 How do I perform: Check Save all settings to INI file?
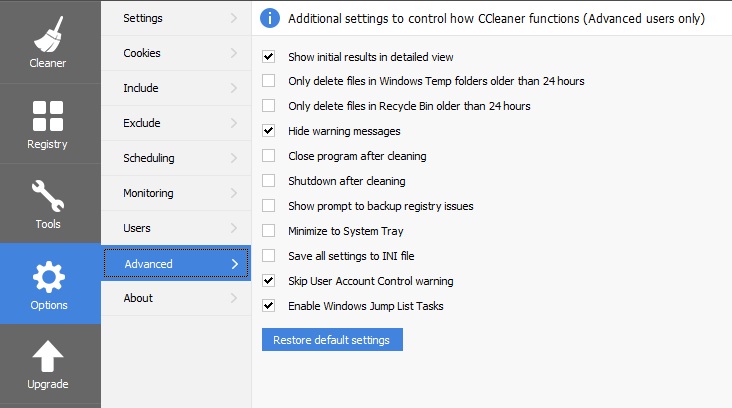(268, 256)
